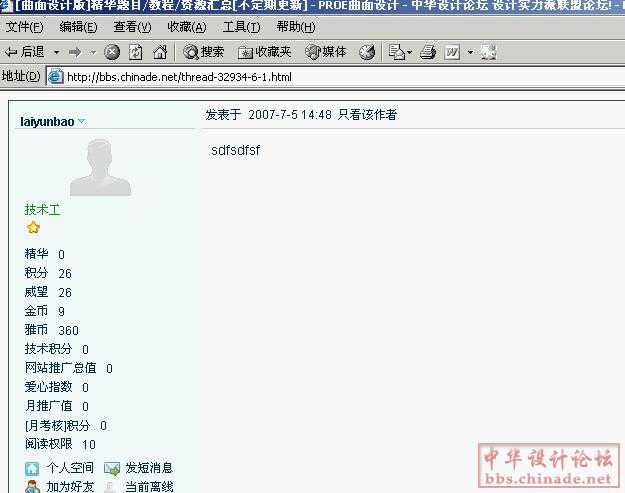Open the Forward history dropdown arrow
Image resolution: width=625 pixels, height=493 pixels.
tap(93, 52)
